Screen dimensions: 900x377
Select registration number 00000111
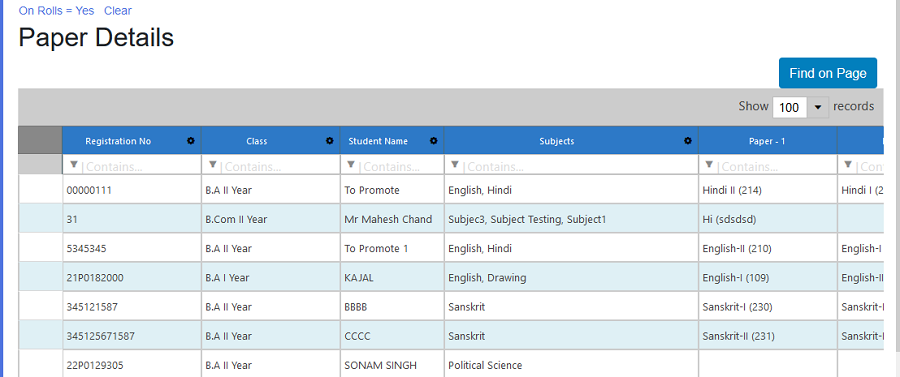[x=132, y=190]
